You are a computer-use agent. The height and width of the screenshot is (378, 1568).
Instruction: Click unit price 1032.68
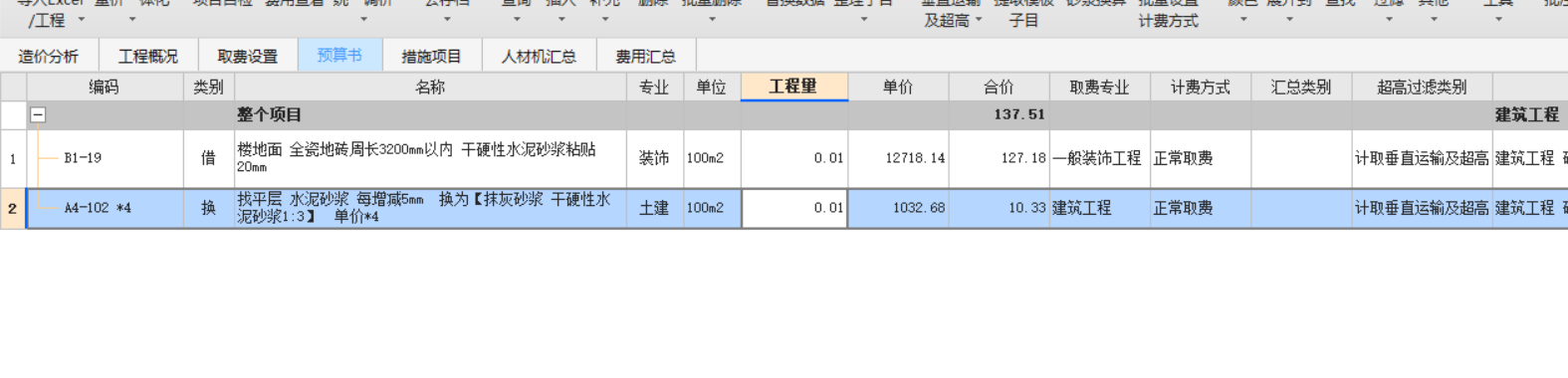point(898,209)
